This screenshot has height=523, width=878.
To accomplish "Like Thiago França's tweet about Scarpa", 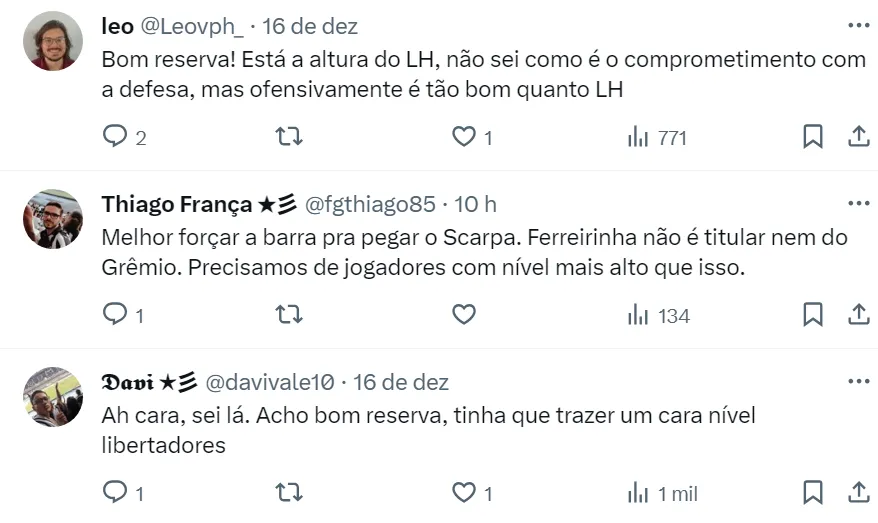I will click(464, 315).
